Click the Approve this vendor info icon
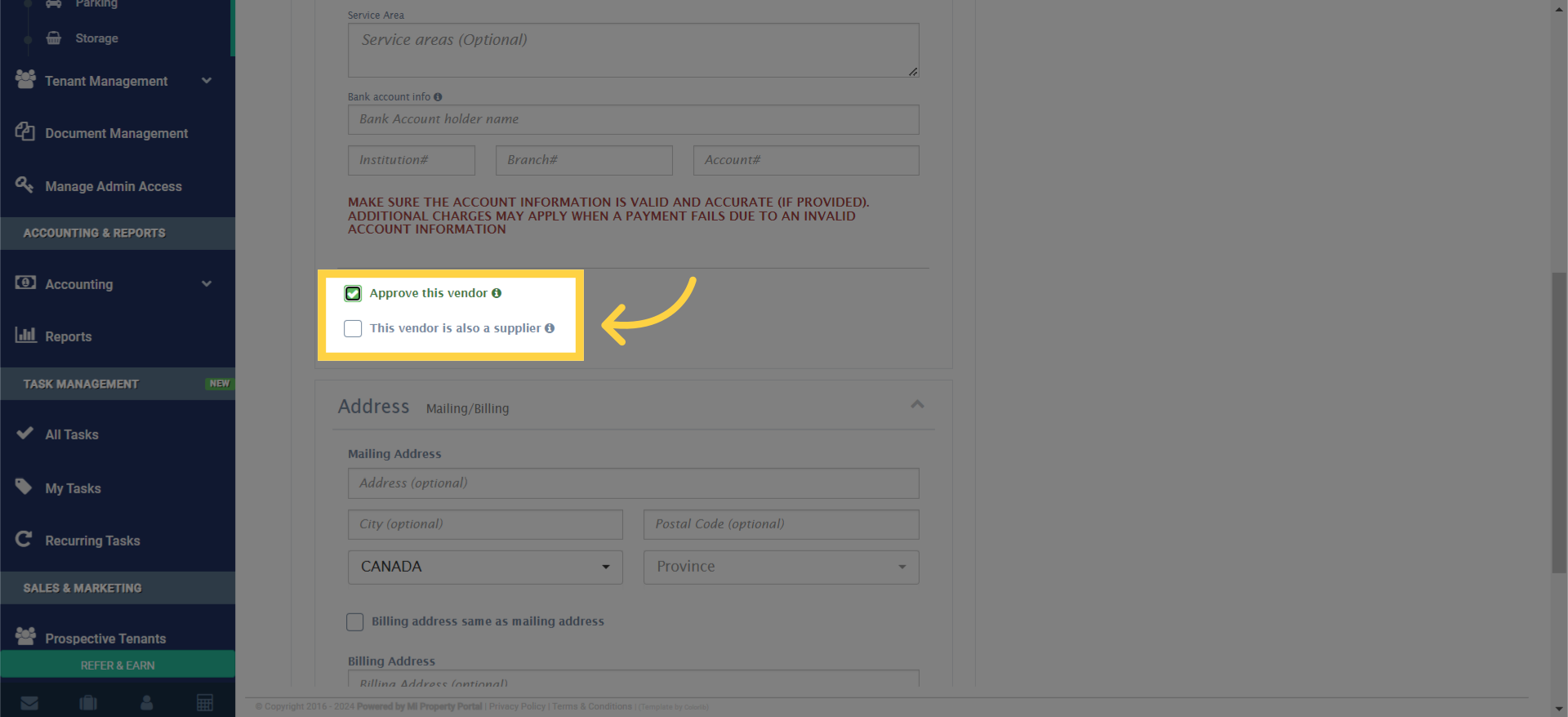The image size is (1568, 717). tap(497, 293)
